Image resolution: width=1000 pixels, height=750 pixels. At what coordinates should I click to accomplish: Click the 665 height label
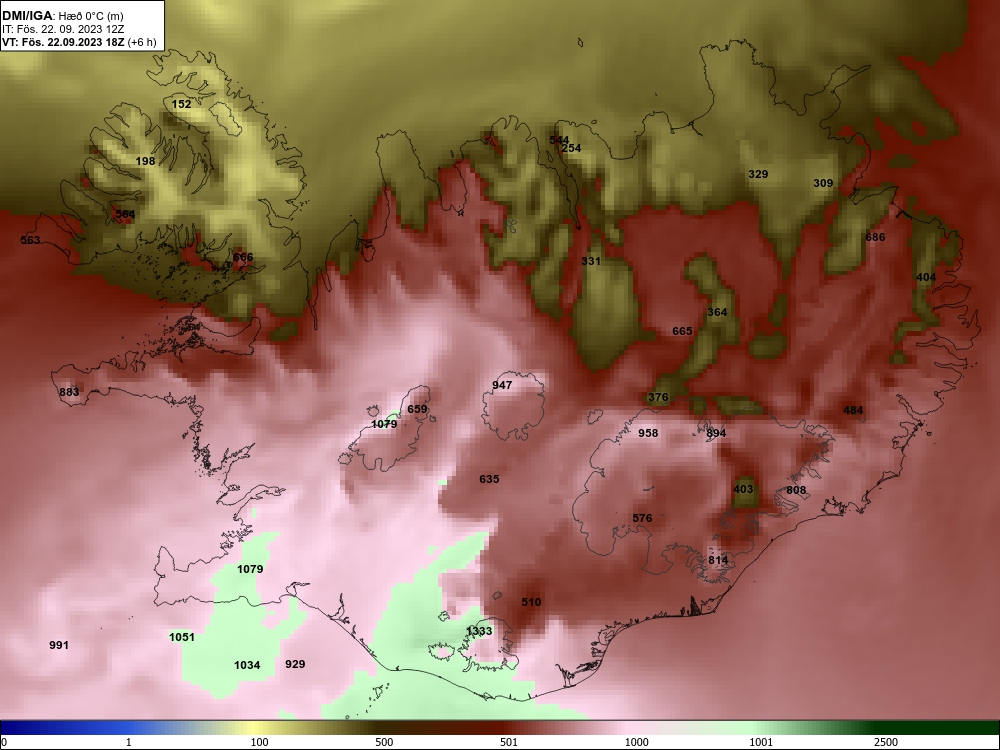682,331
